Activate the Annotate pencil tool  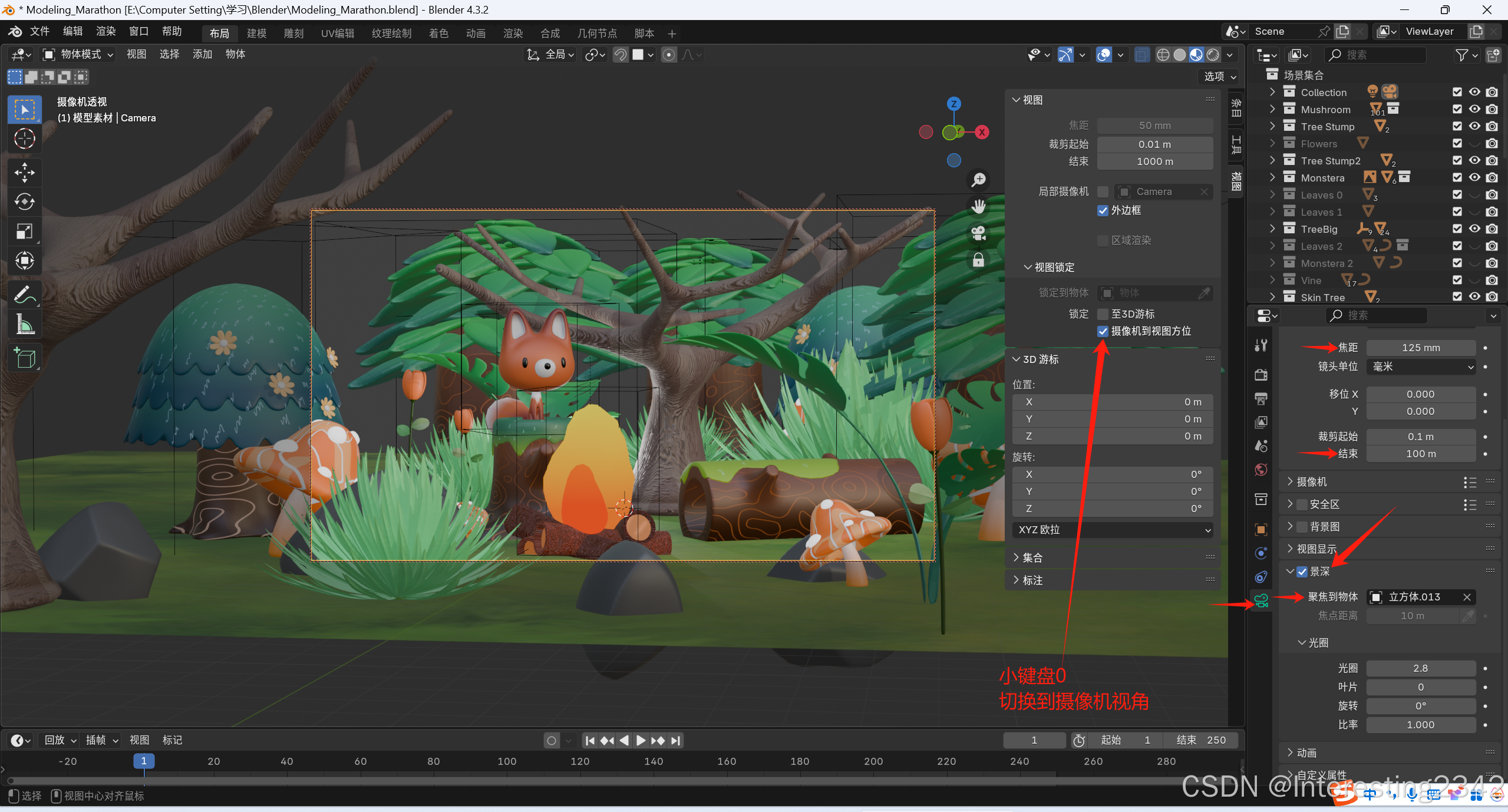pos(24,295)
